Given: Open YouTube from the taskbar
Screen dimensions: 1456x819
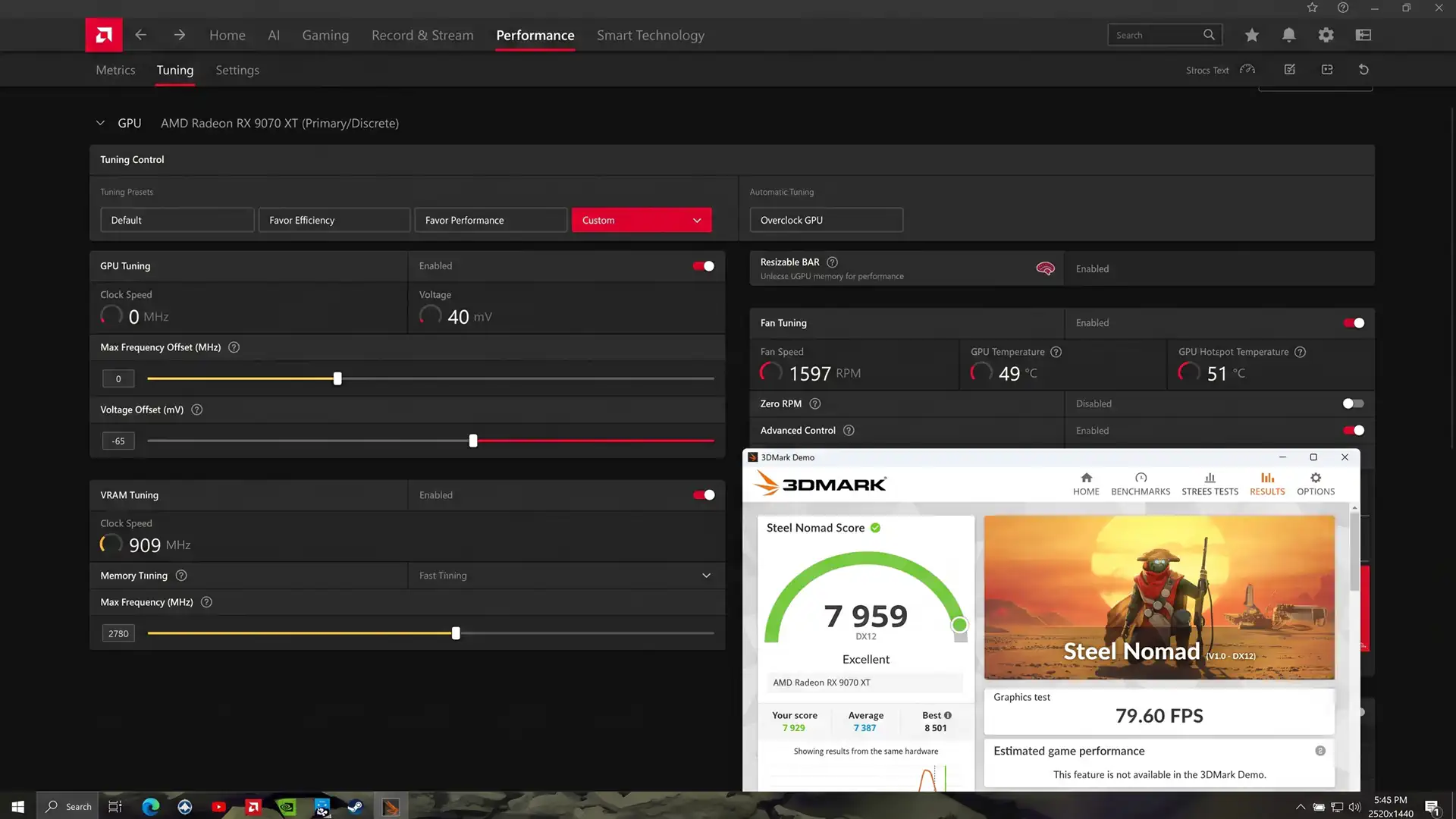Looking at the screenshot, I should (219, 807).
